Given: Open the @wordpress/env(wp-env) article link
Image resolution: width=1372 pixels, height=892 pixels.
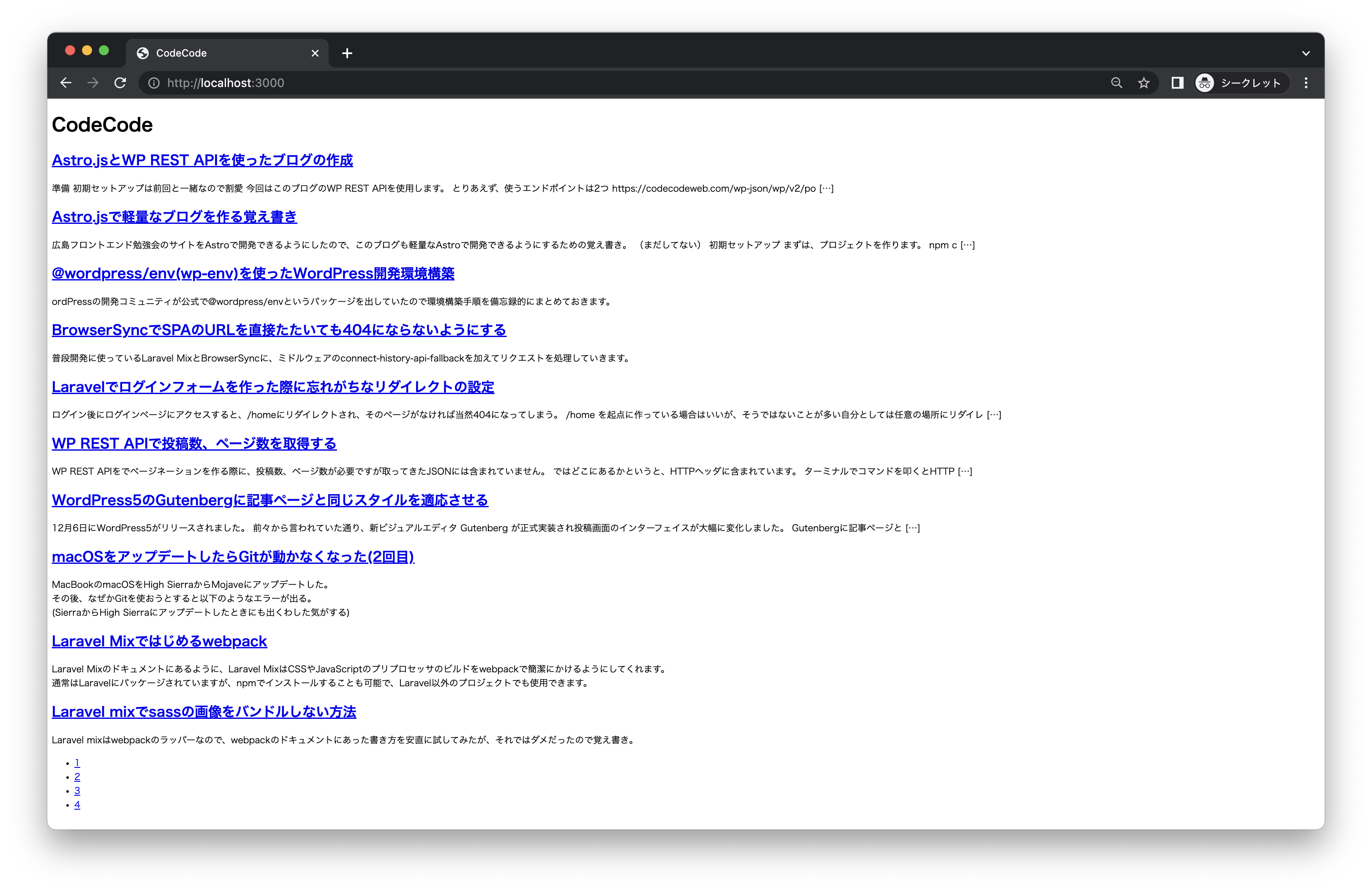Looking at the screenshot, I should (253, 273).
